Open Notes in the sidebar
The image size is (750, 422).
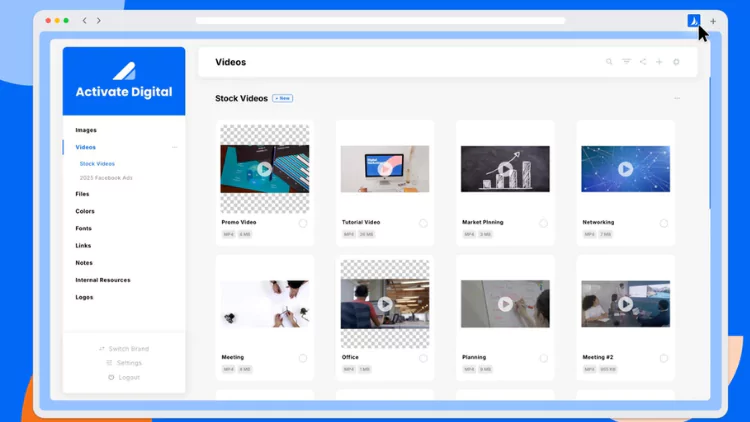click(x=84, y=263)
